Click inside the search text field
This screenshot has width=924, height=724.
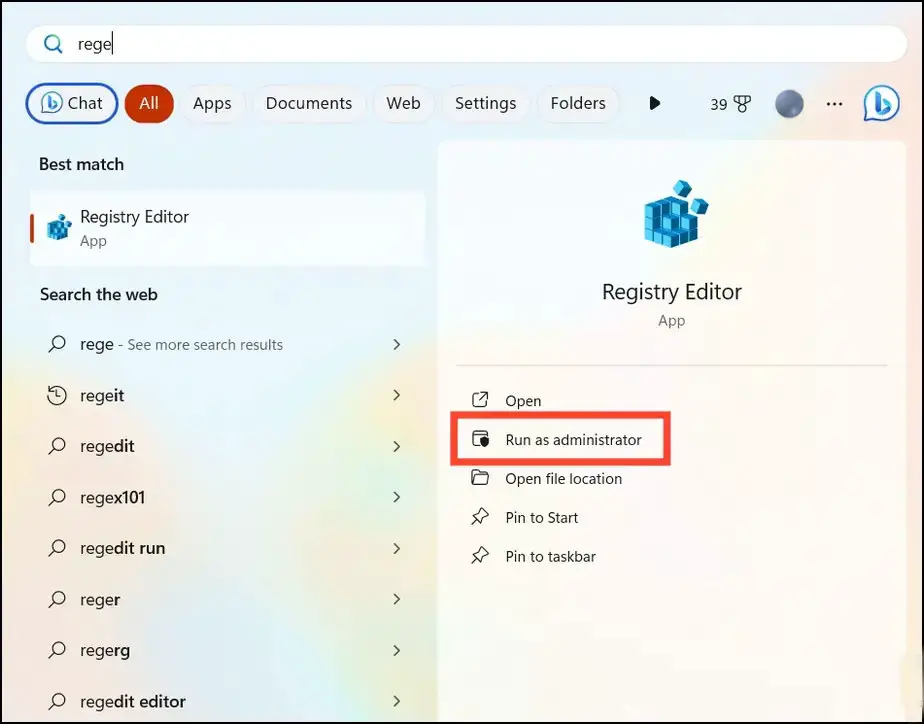click(466, 44)
